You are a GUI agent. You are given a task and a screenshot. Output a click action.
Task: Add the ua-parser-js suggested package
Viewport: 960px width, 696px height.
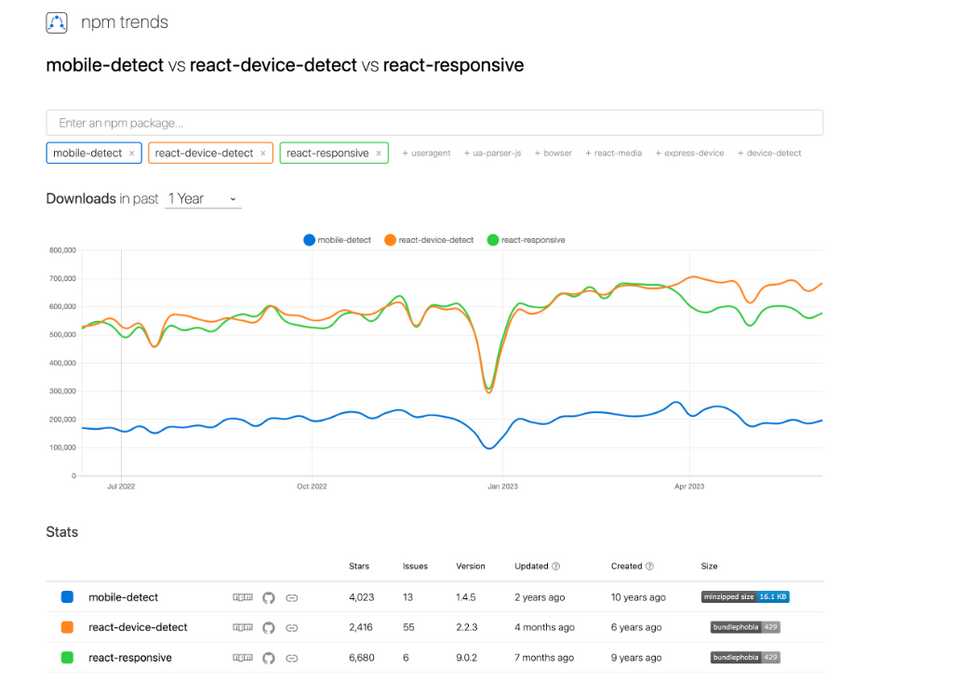point(492,153)
